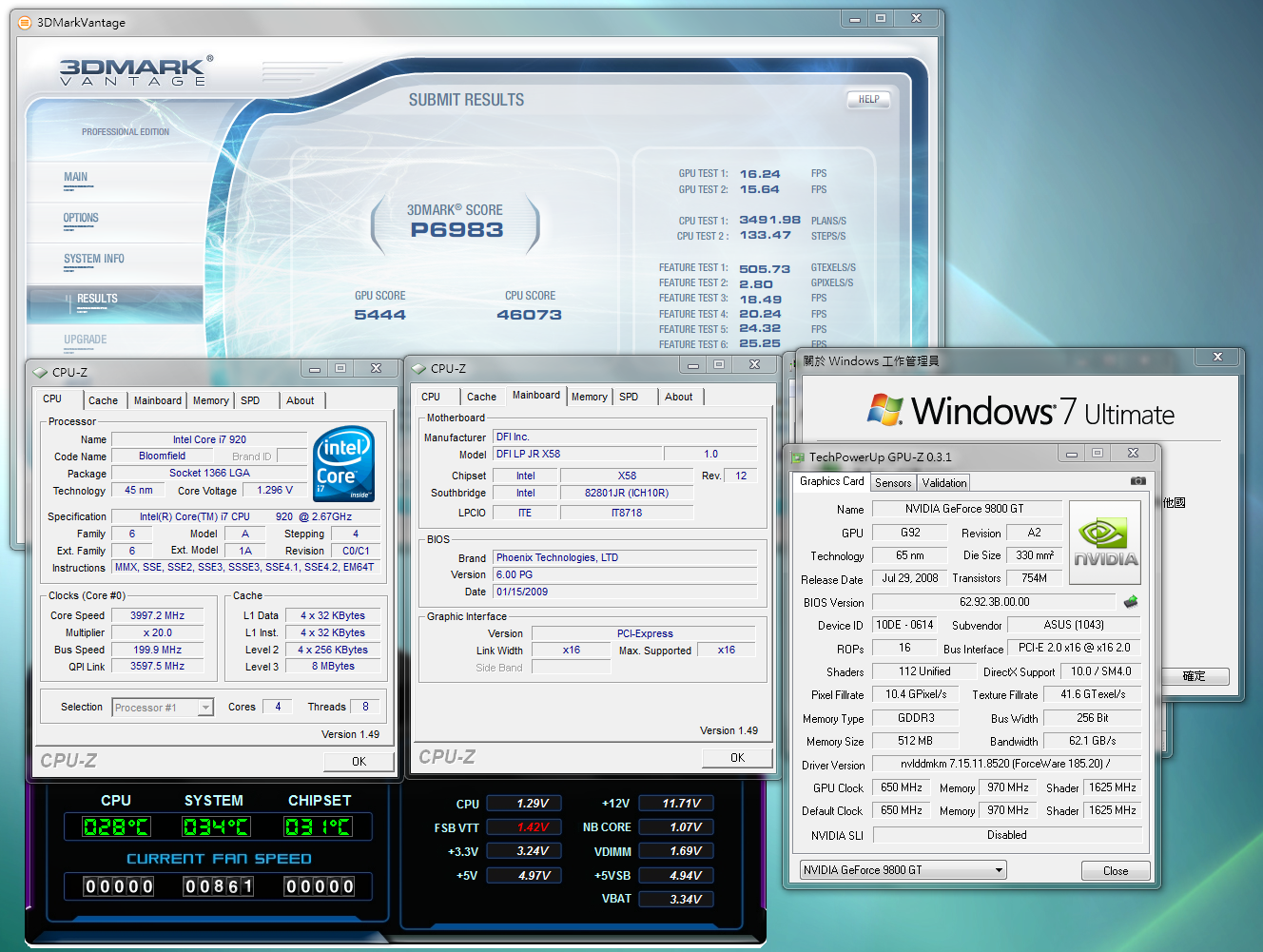1263x952 pixels.
Task: Click the BIOS Date 01/15/2009 field
Action: [x=626, y=592]
